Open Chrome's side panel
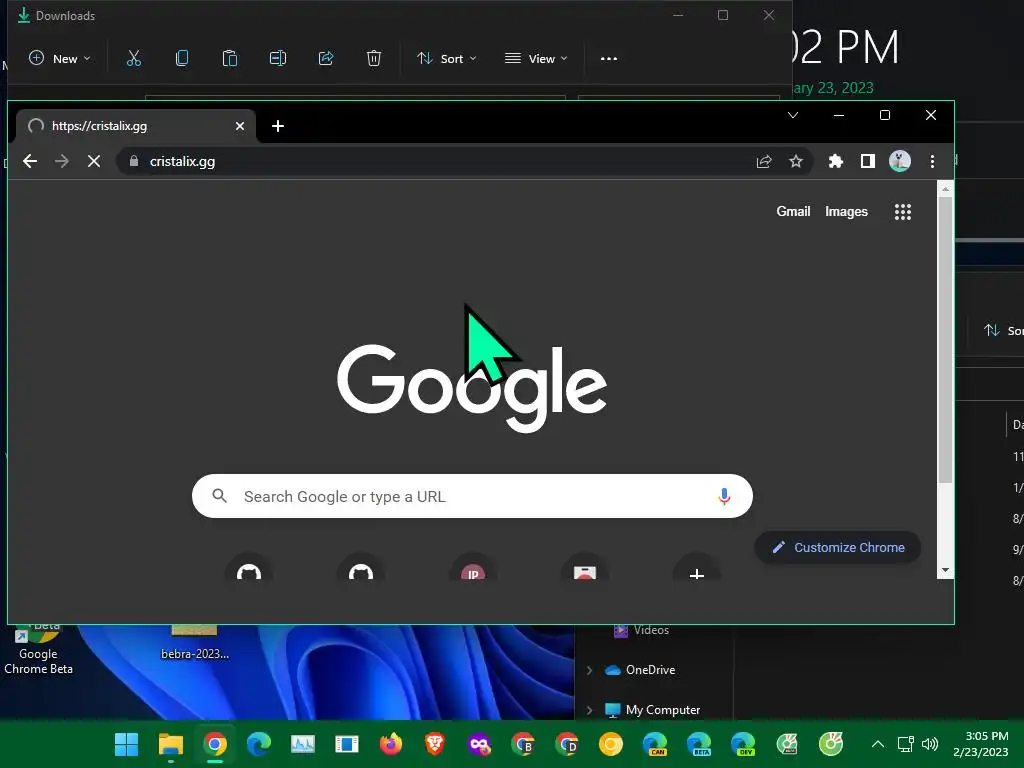The width and height of the screenshot is (1024, 768). (x=868, y=161)
